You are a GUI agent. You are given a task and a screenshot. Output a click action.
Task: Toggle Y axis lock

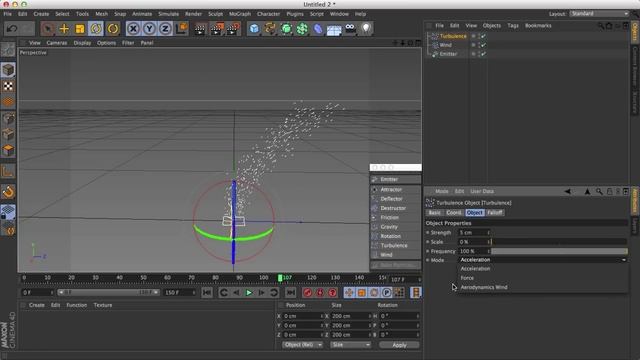coord(149,29)
